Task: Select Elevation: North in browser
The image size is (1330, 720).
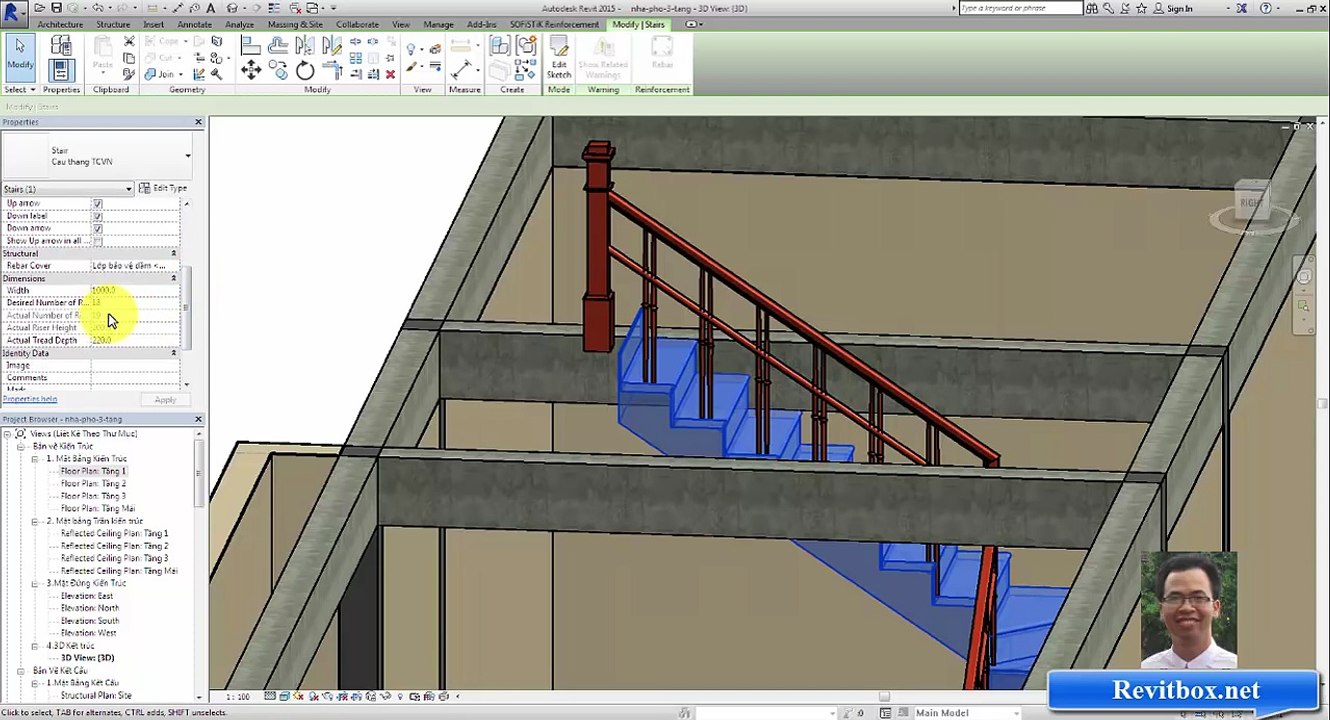Action: (x=89, y=608)
